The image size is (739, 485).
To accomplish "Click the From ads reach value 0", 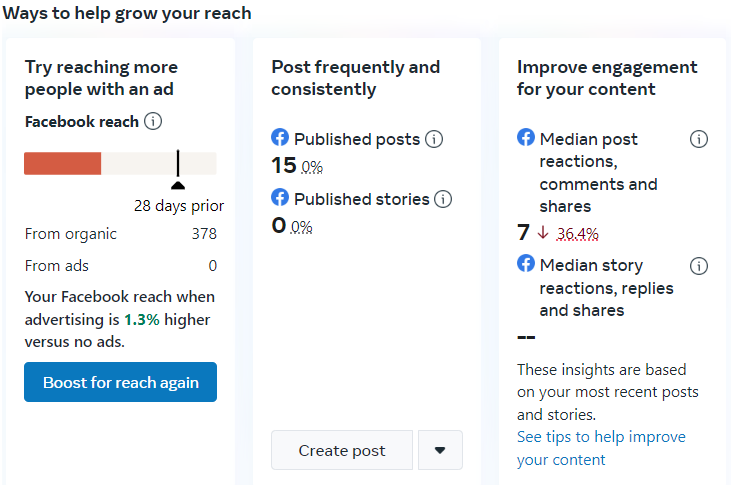I will pyautogui.click(x=212, y=265).
